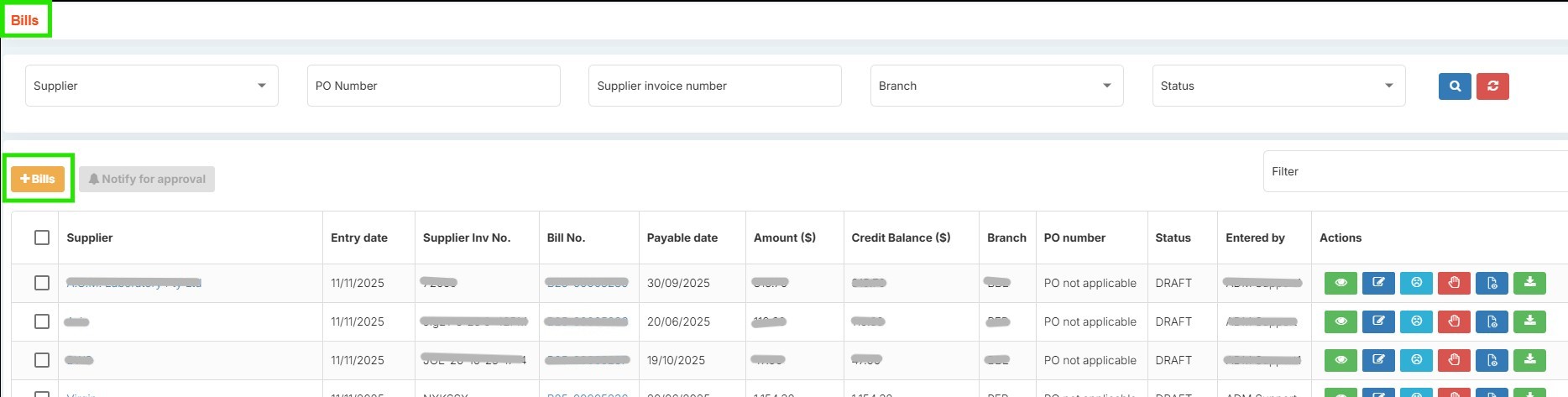Edit the bill payable on 30/09/2025
The height and width of the screenshot is (397, 1568).
[1378, 283]
